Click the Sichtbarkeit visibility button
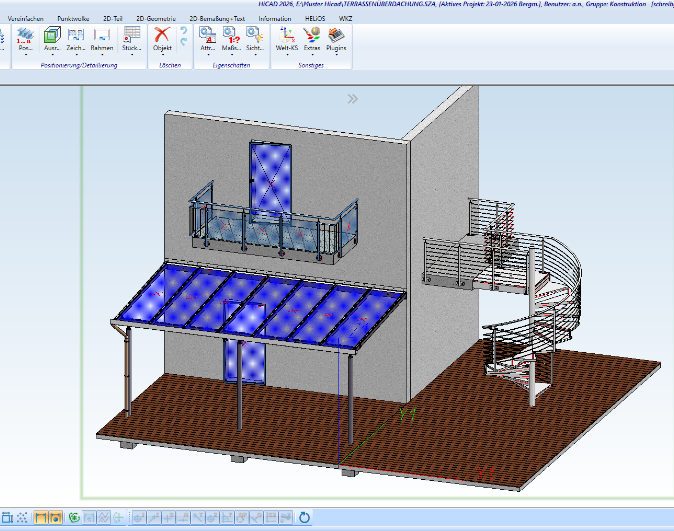674x531 pixels. pos(255,38)
